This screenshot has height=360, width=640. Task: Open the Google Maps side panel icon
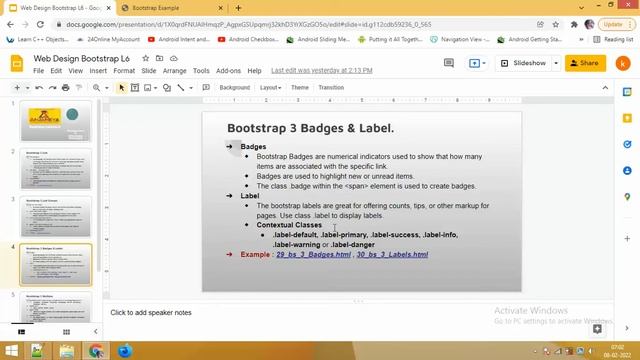coord(627,197)
